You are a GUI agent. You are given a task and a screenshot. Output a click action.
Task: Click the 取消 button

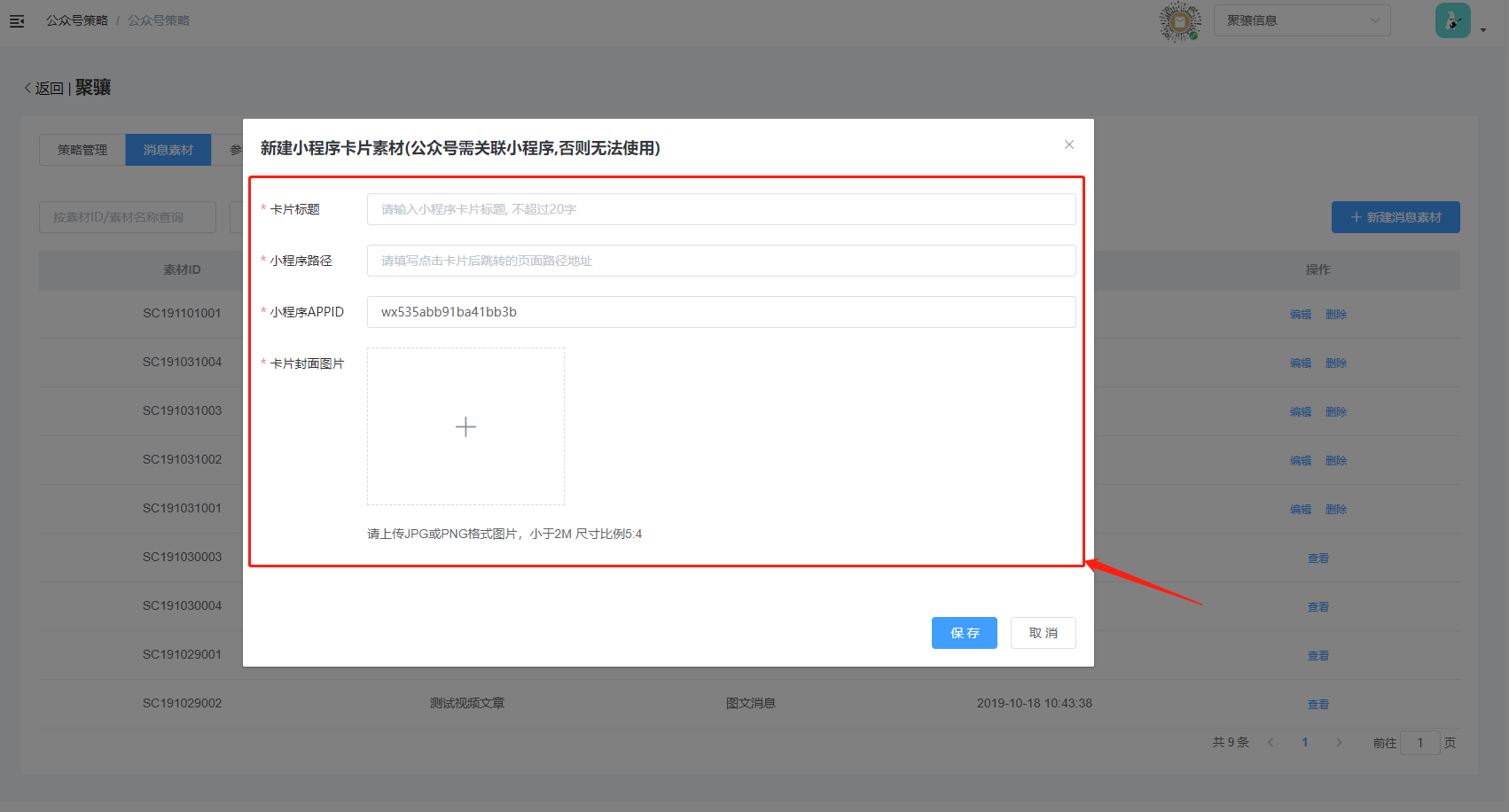[x=1043, y=633]
